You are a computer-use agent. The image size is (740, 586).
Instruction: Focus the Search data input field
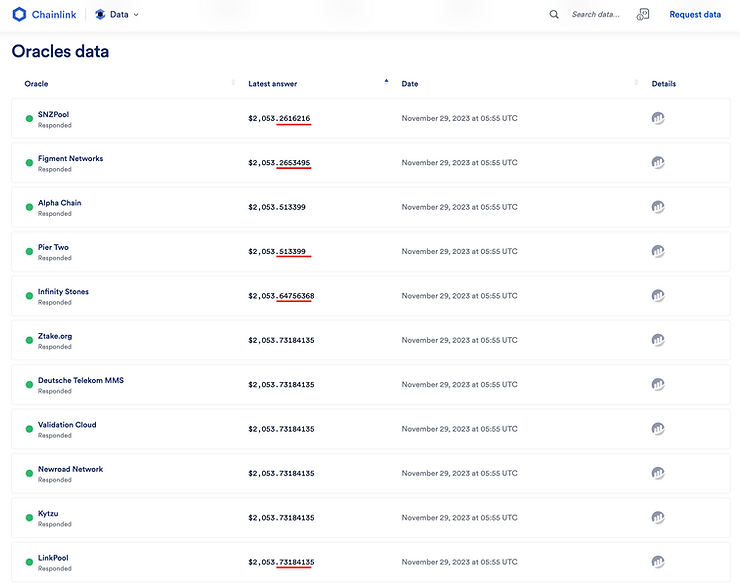[596, 15]
